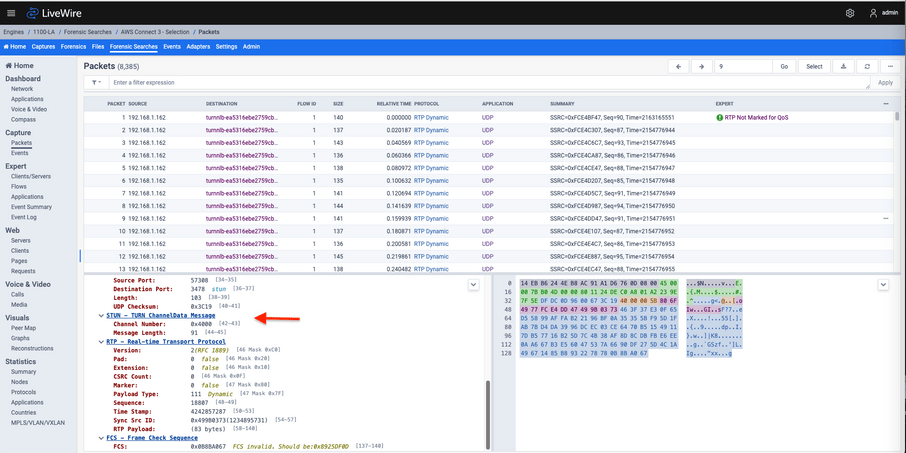Go to next packet arrow
Image resolution: width=906 pixels, height=453 pixels.
701,66
